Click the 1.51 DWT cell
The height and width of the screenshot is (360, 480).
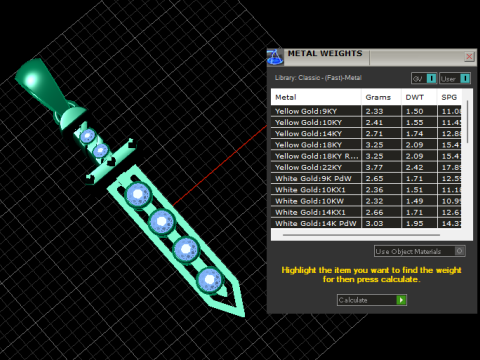click(419, 190)
